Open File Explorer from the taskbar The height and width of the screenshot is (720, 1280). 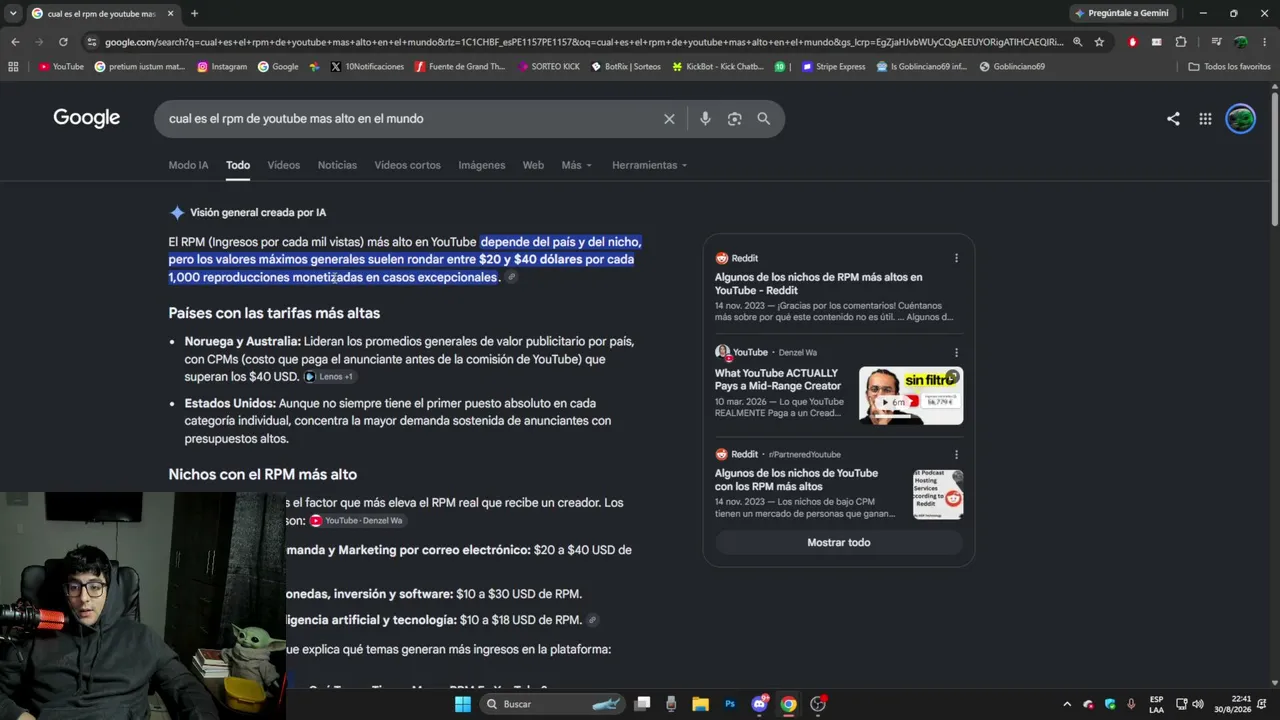pyautogui.click(x=700, y=704)
